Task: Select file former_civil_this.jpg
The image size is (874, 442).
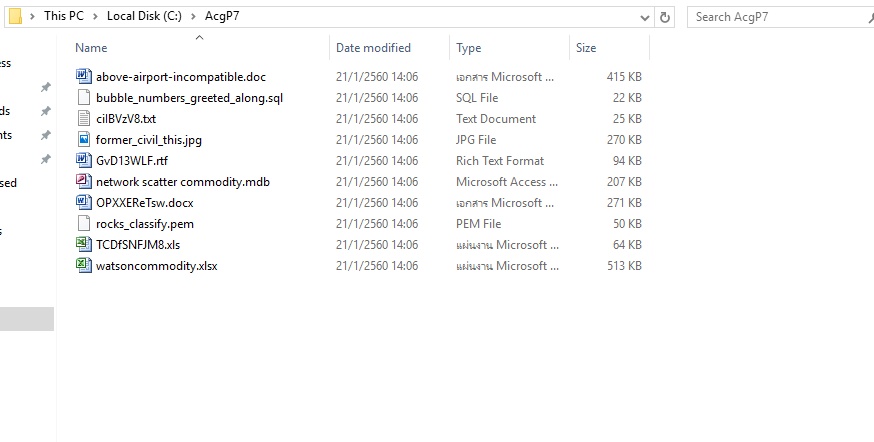Action: click(148, 139)
